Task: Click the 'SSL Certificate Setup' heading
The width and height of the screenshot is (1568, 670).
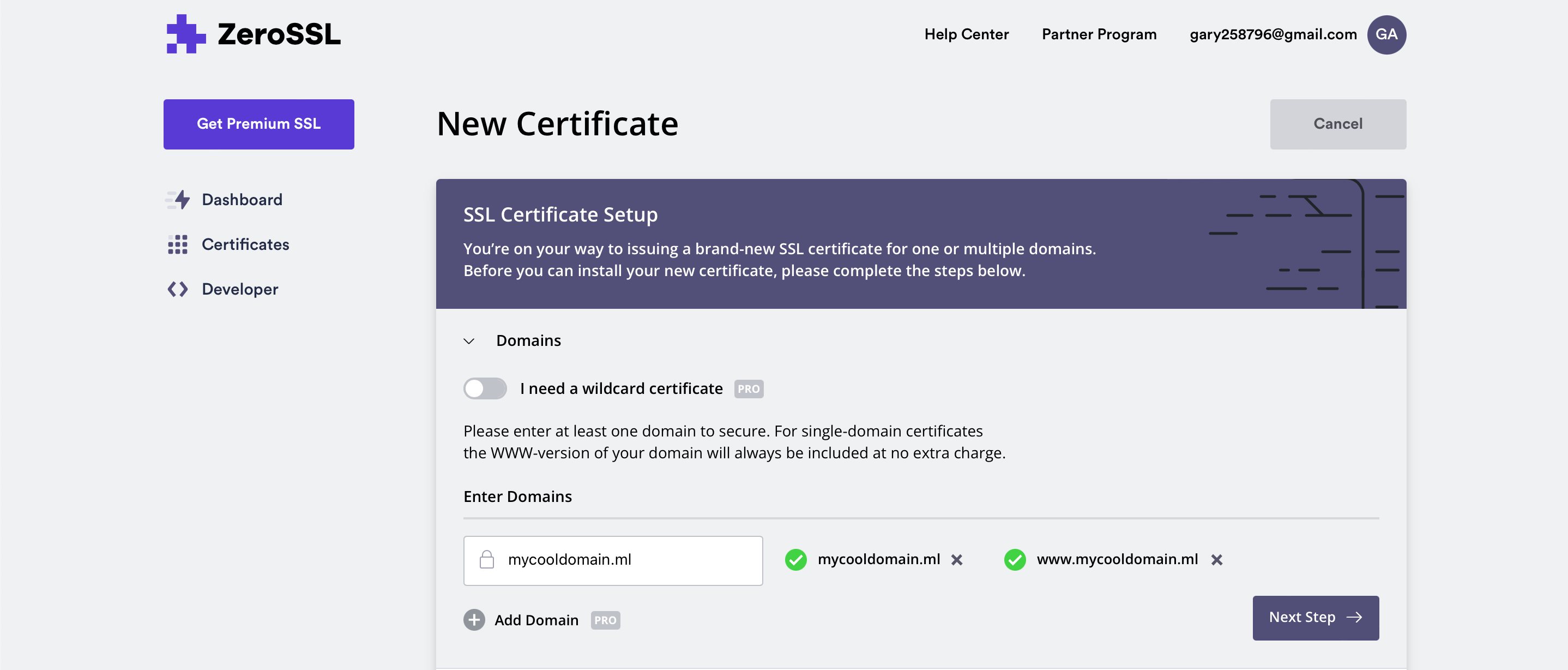Action: coord(560,214)
